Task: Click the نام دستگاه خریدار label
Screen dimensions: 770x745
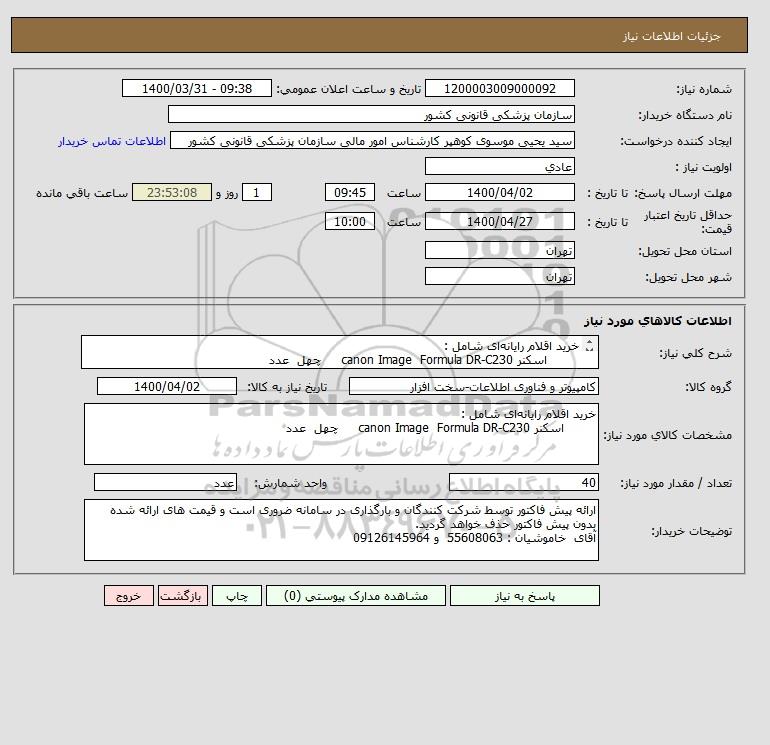Action: click(x=685, y=115)
